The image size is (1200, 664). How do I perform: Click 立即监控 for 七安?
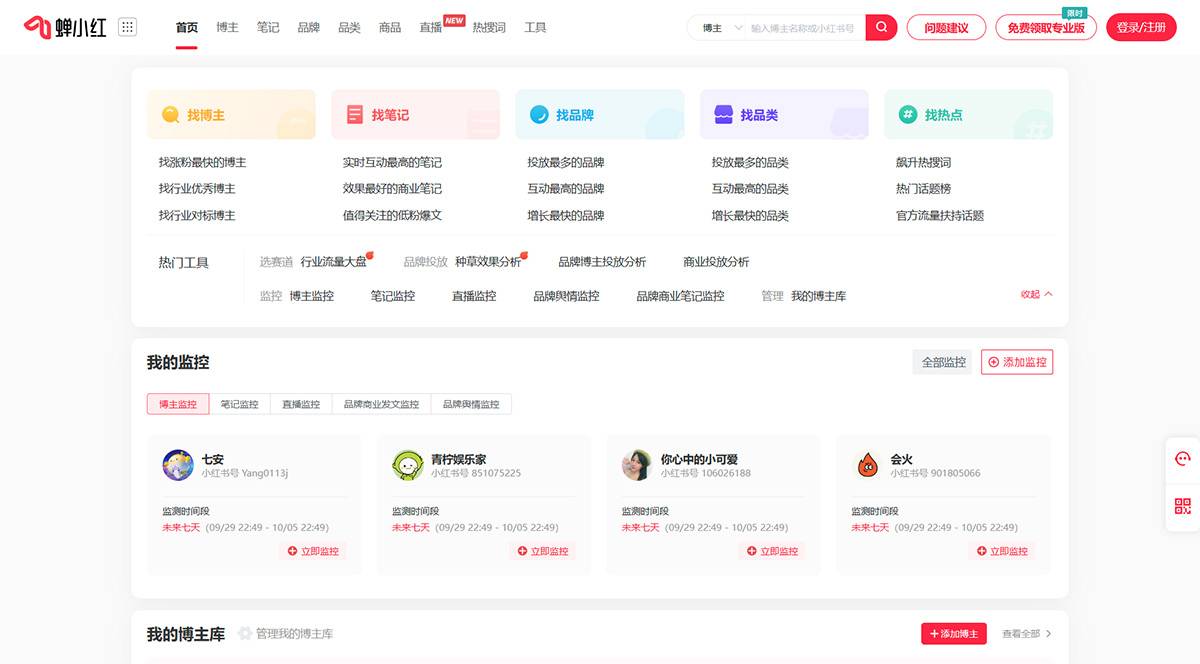[x=314, y=550]
